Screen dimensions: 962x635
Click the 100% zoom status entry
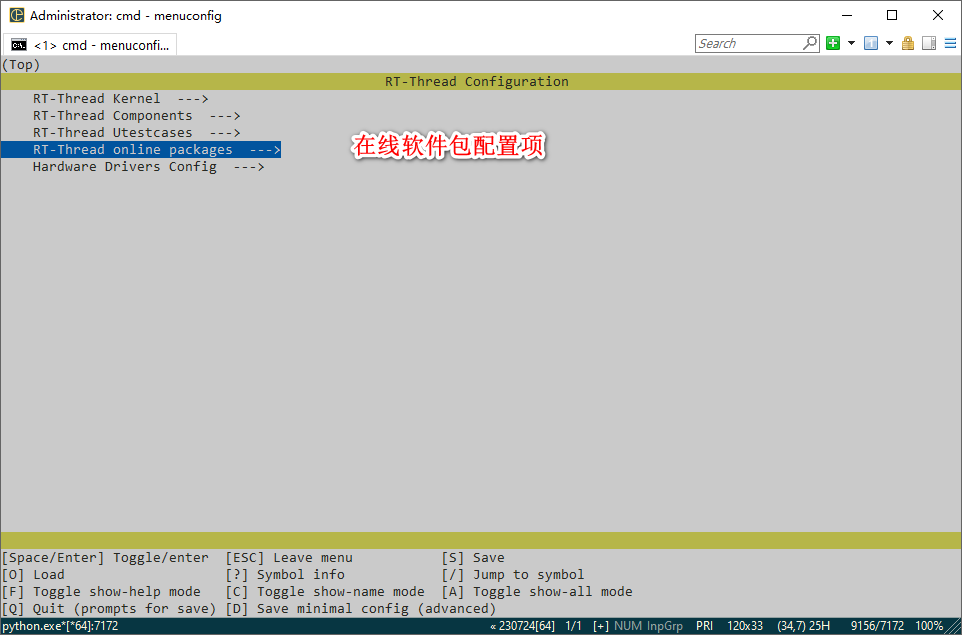pyautogui.click(x=929, y=626)
